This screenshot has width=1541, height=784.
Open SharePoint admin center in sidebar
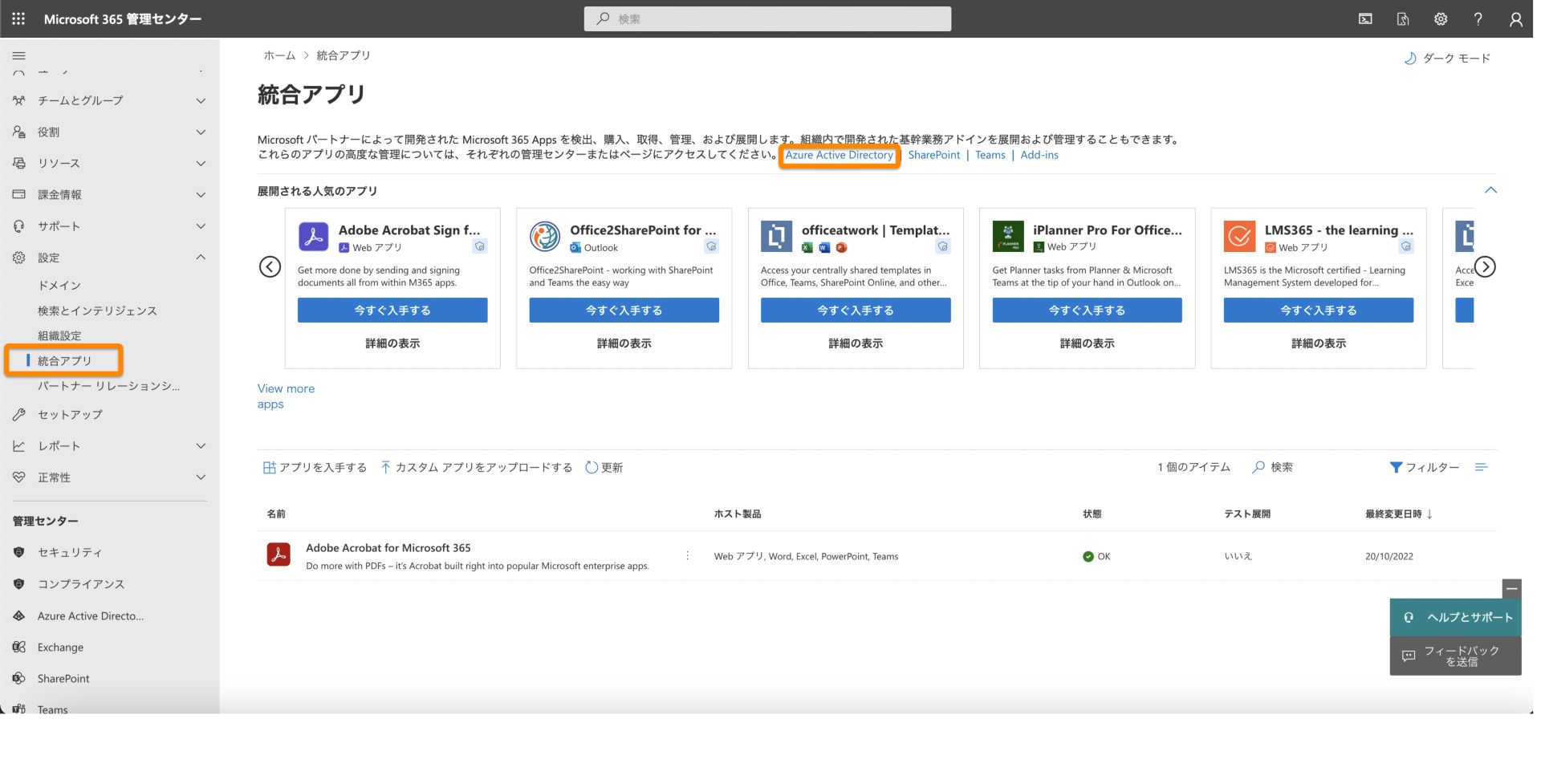click(x=63, y=679)
